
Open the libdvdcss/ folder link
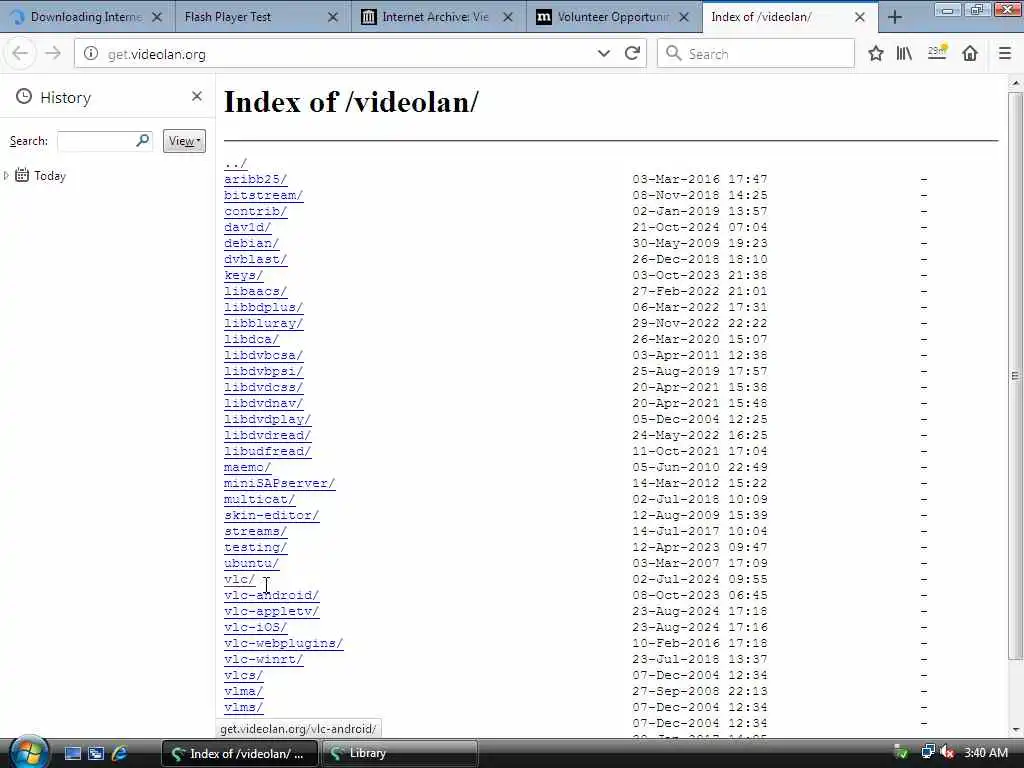point(263,387)
